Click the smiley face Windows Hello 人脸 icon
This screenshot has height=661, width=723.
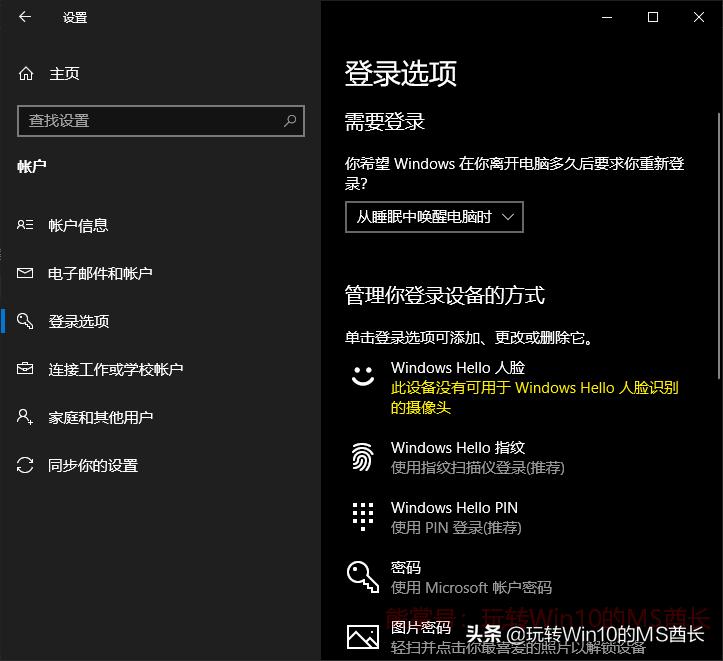(x=363, y=376)
